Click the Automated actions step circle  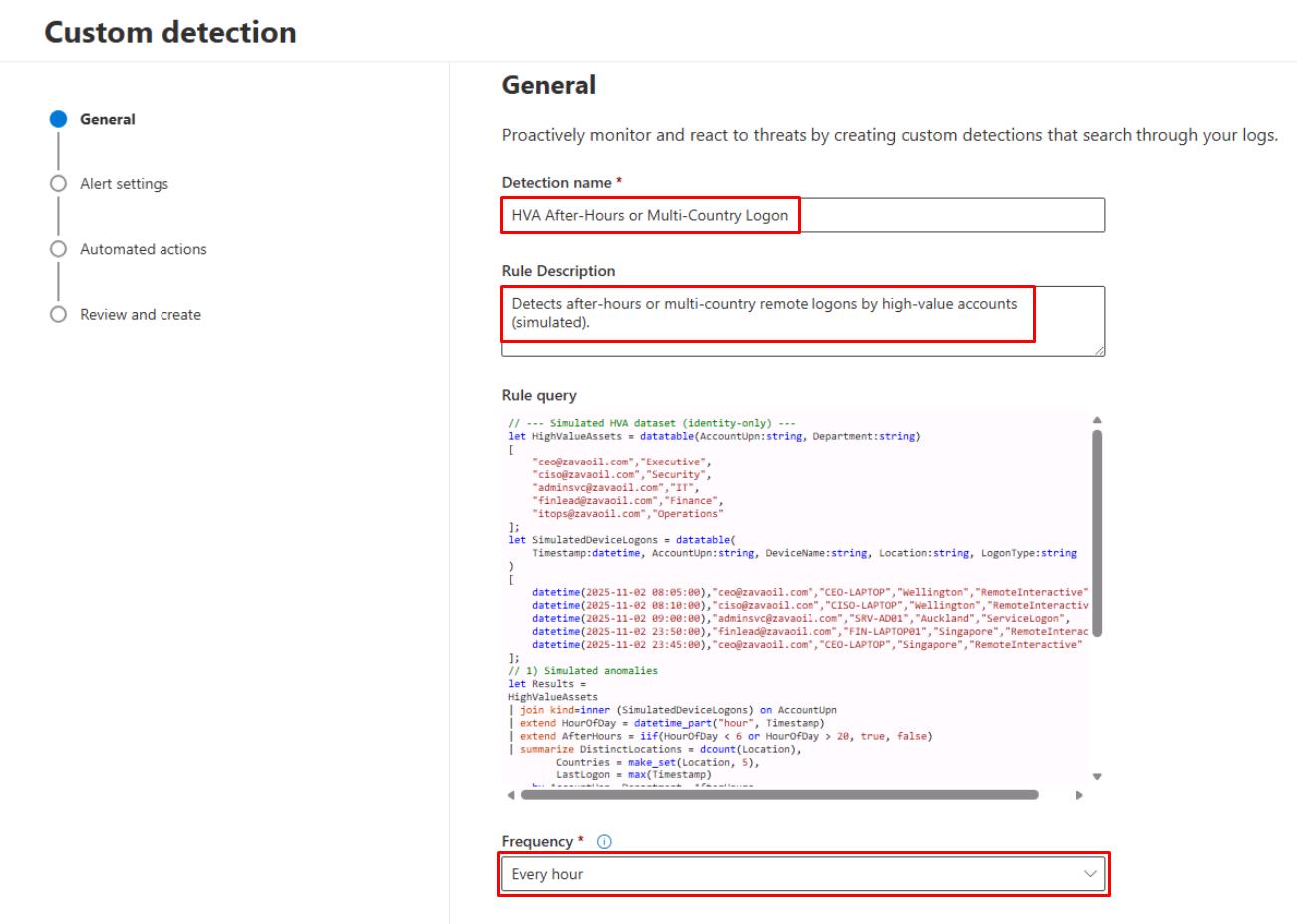[x=59, y=249]
